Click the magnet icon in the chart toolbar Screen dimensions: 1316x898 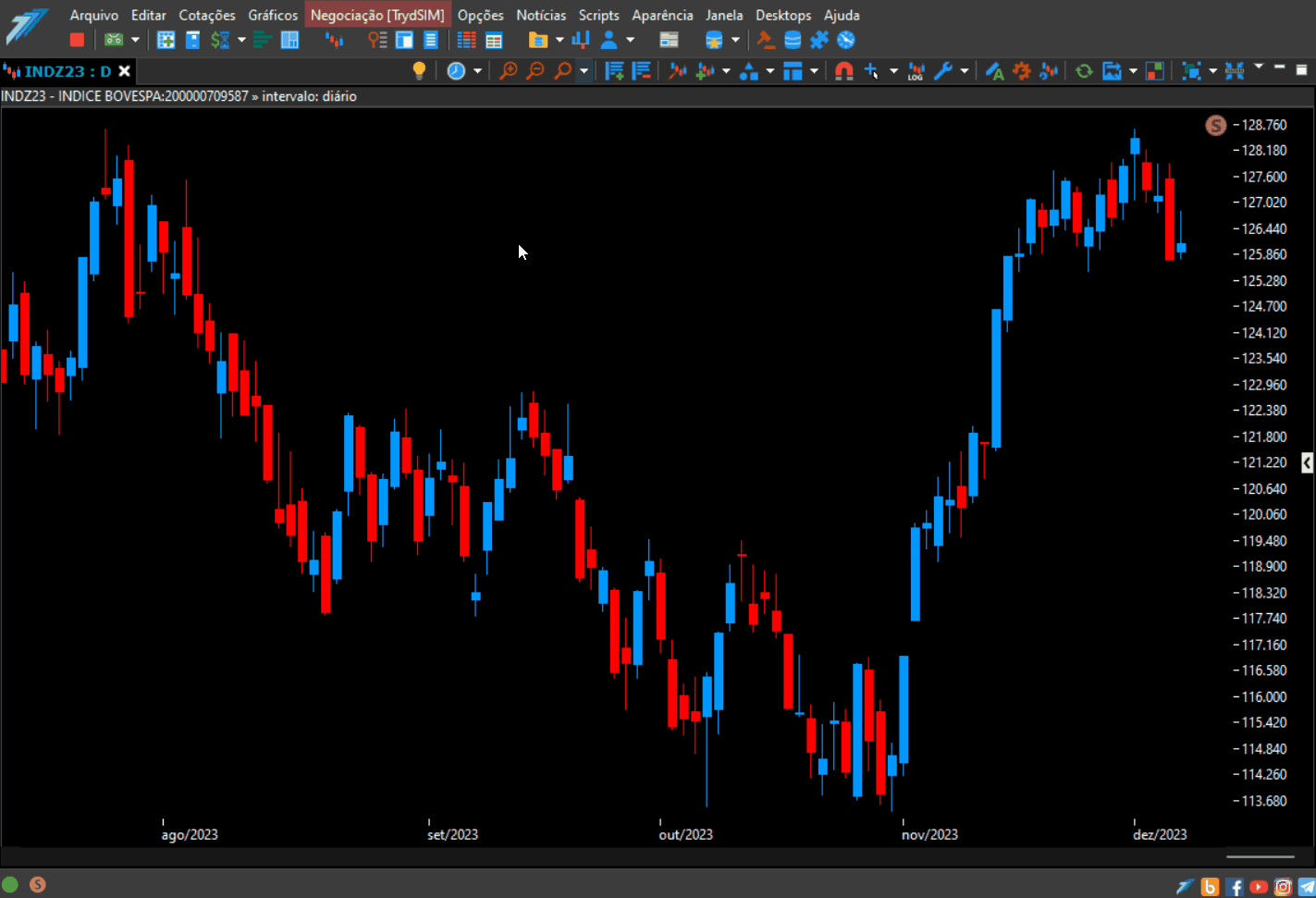coord(843,70)
